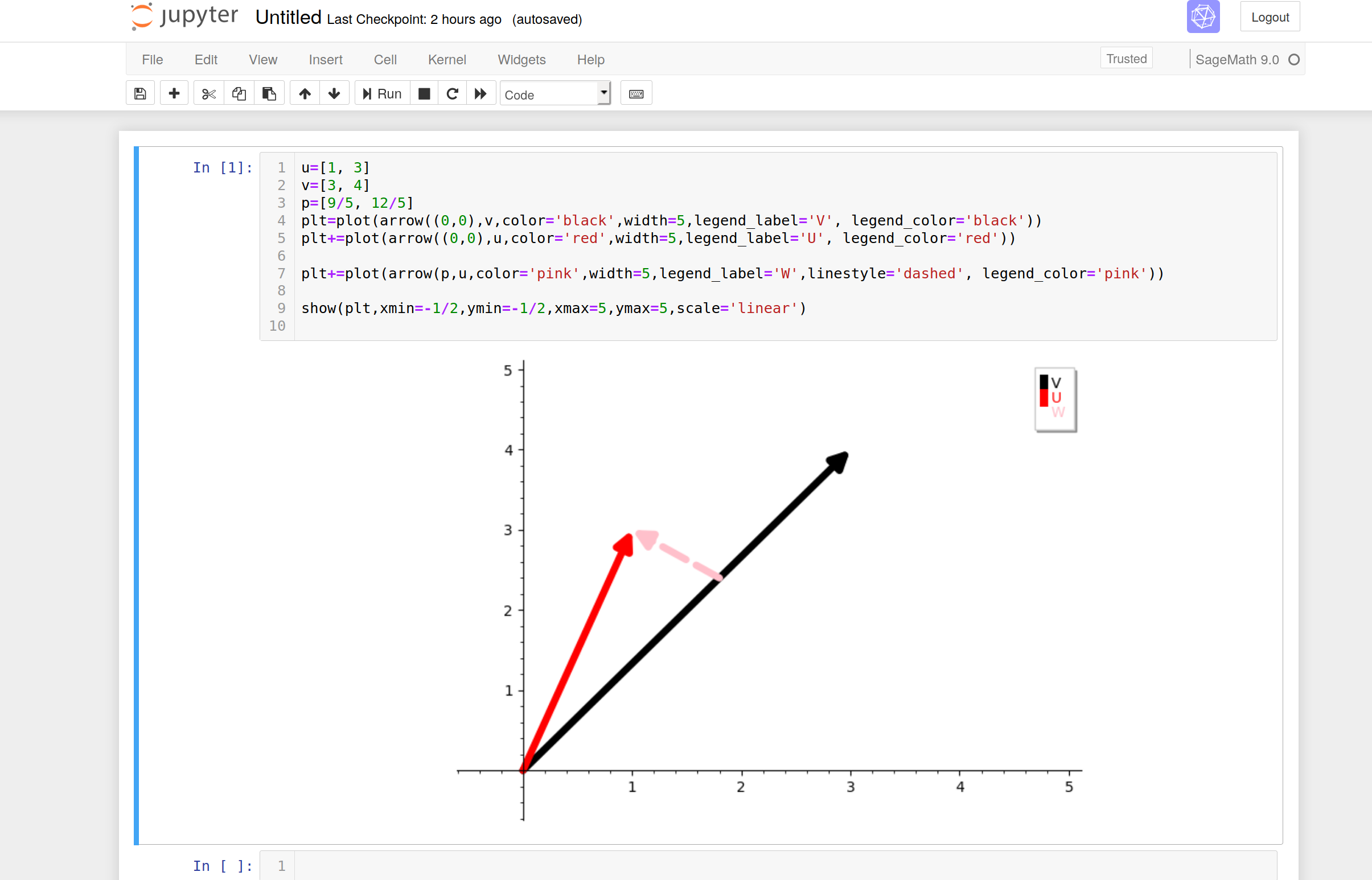Screen dimensions: 1372x880
Task: Open the Widgets menu
Action: [x=521, y=59]
